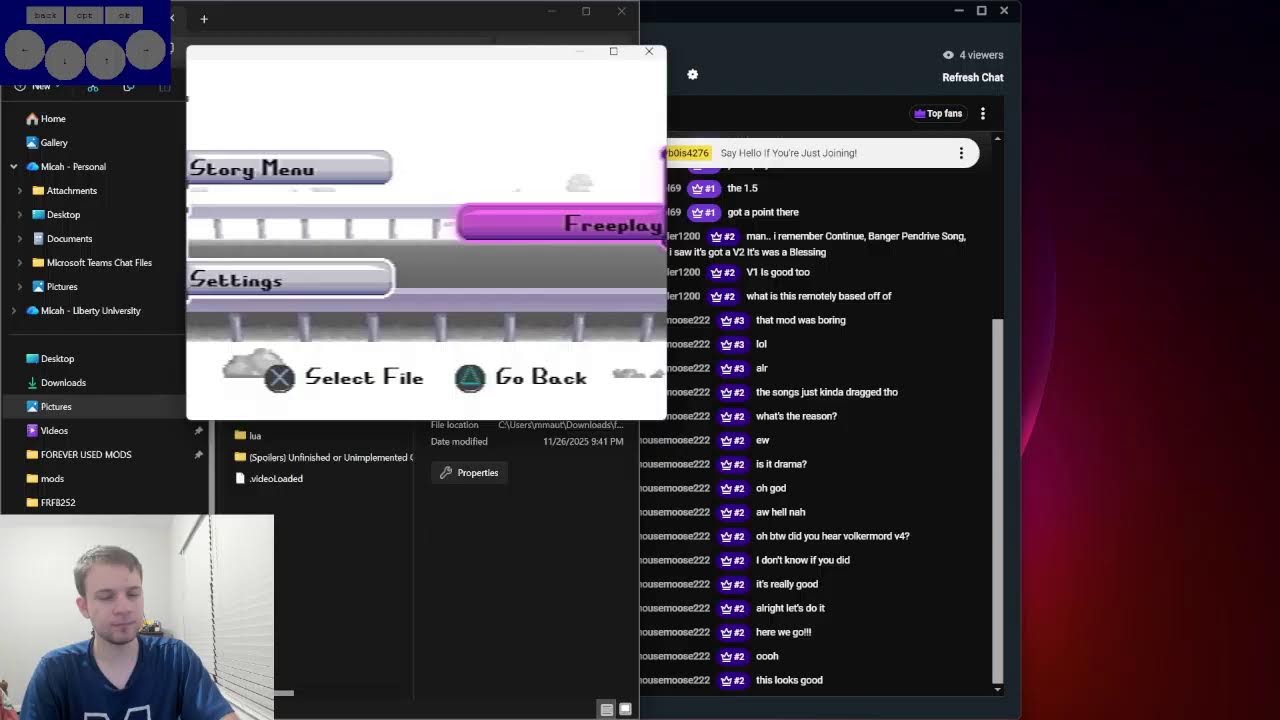Click the overlay 'ok' button
This screenshot has height=720, width=1280.
click(124, 15)
